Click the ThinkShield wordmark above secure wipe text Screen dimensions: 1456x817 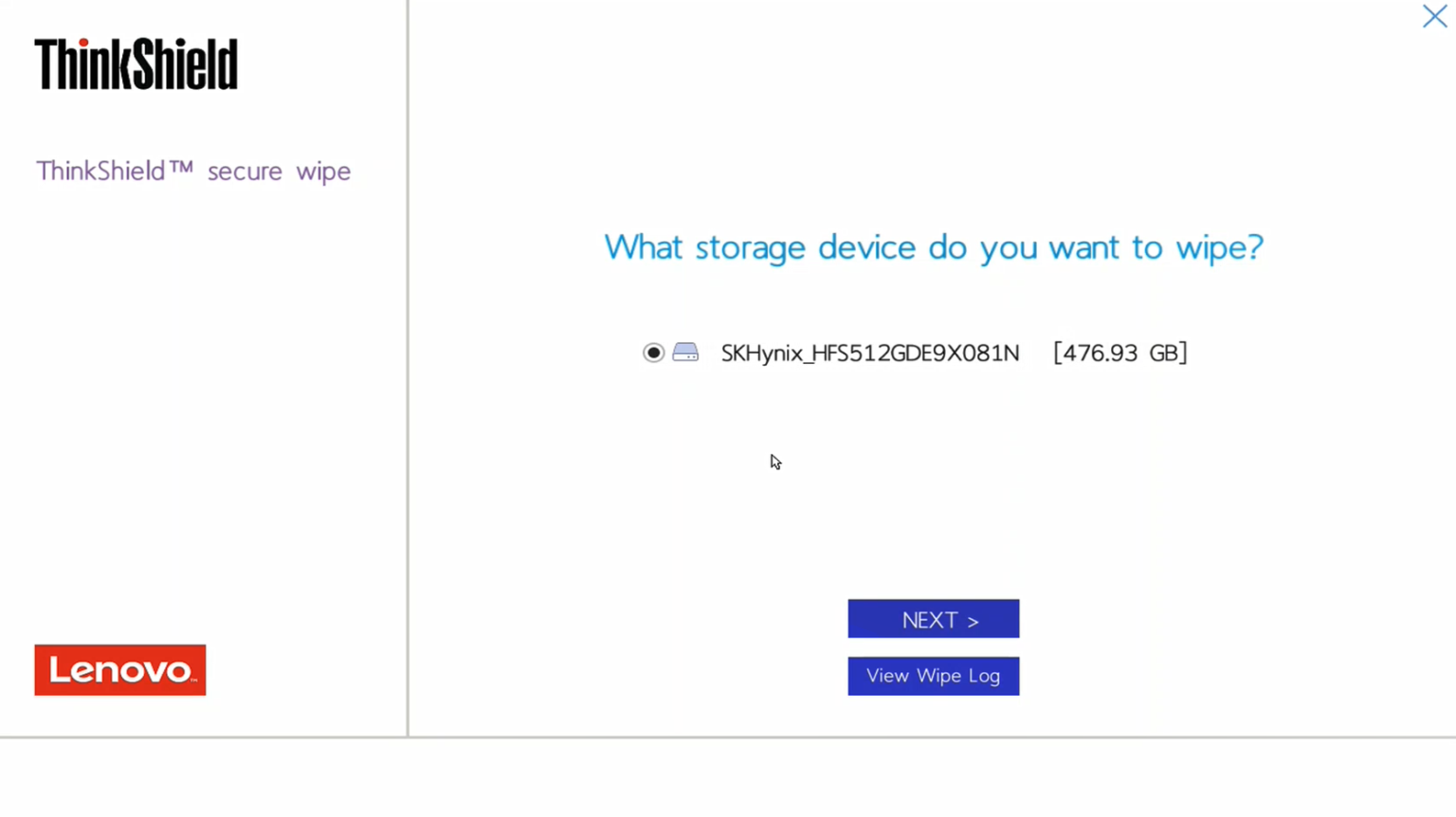click(136, 64)
